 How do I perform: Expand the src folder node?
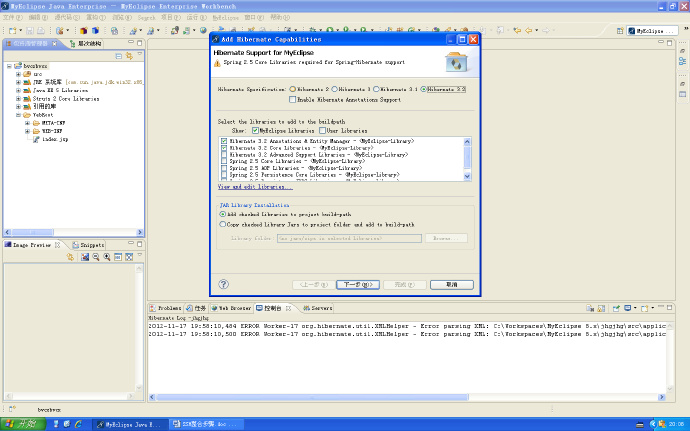[x=18, y=74]
